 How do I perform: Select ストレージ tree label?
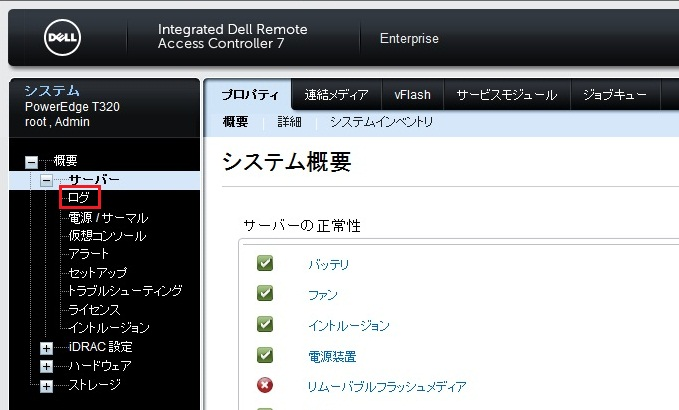[94, 384]
